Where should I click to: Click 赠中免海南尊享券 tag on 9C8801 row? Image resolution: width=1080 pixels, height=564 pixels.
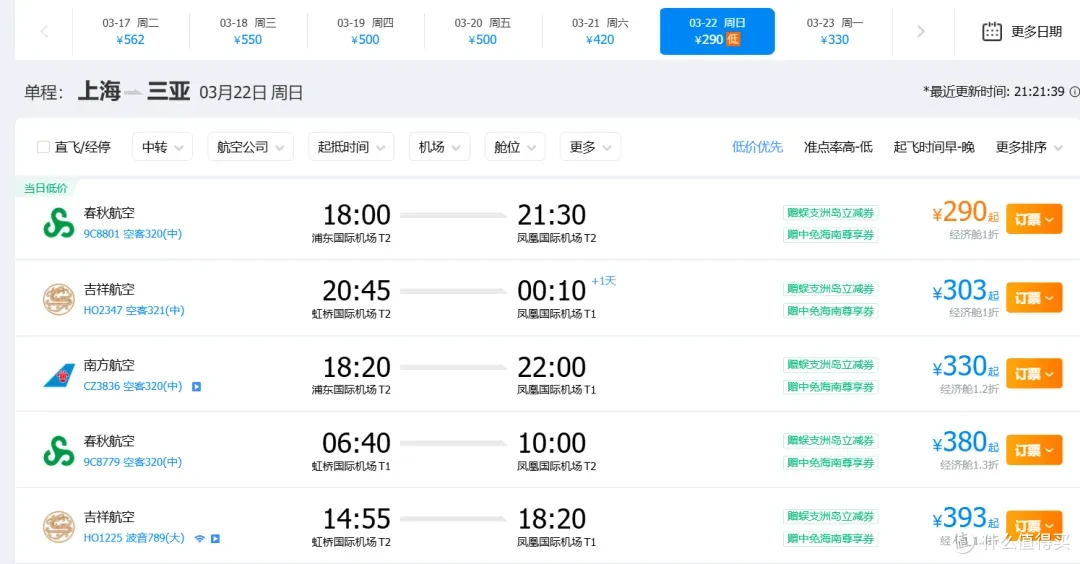[x=831, y=235]
